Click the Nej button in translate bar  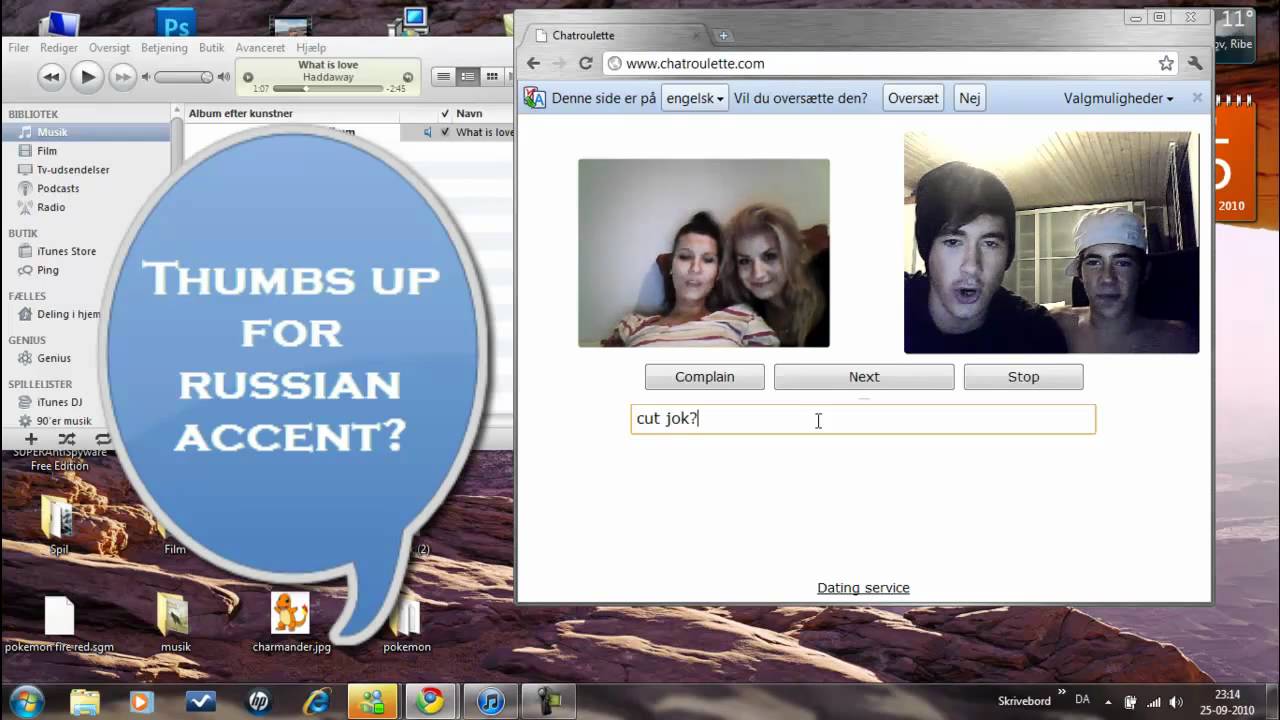click(x=969, y=99)
